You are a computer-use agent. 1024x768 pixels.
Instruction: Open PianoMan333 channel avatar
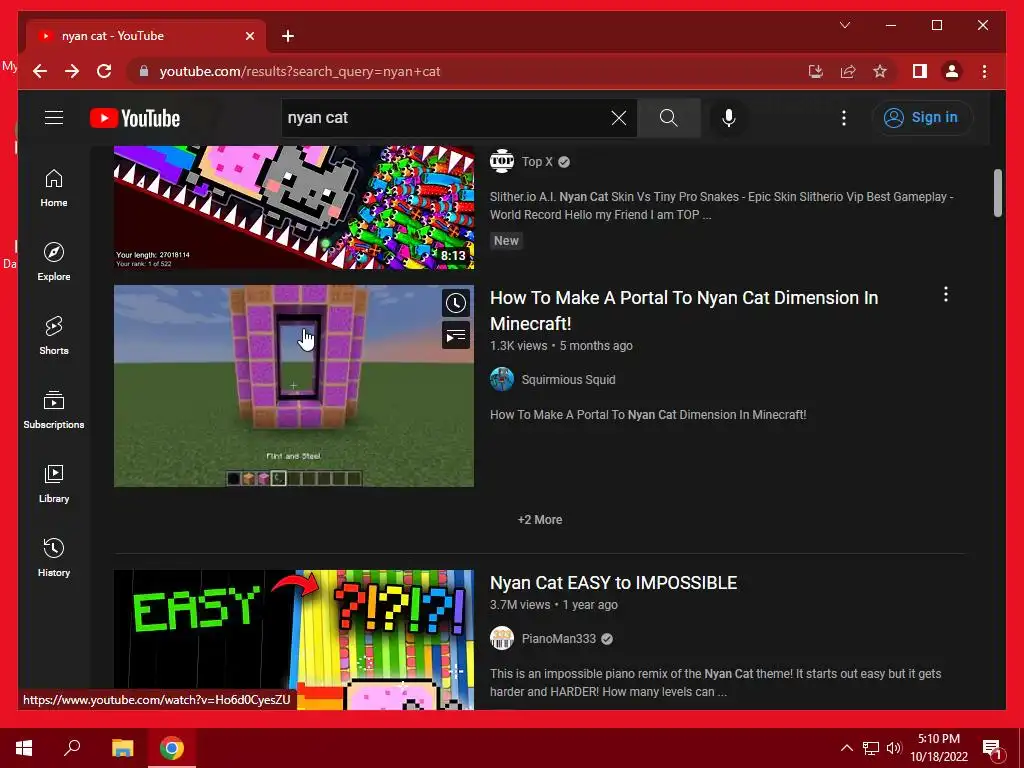[502, 639]
